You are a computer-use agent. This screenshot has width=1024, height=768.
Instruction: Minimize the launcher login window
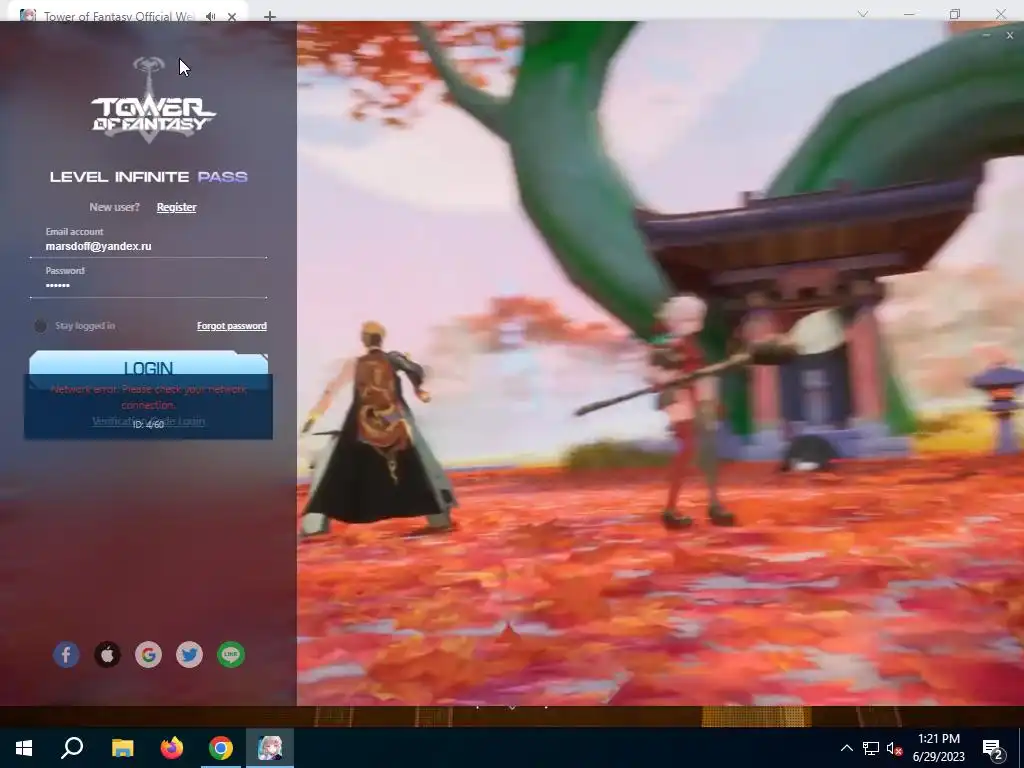[987, 35]
